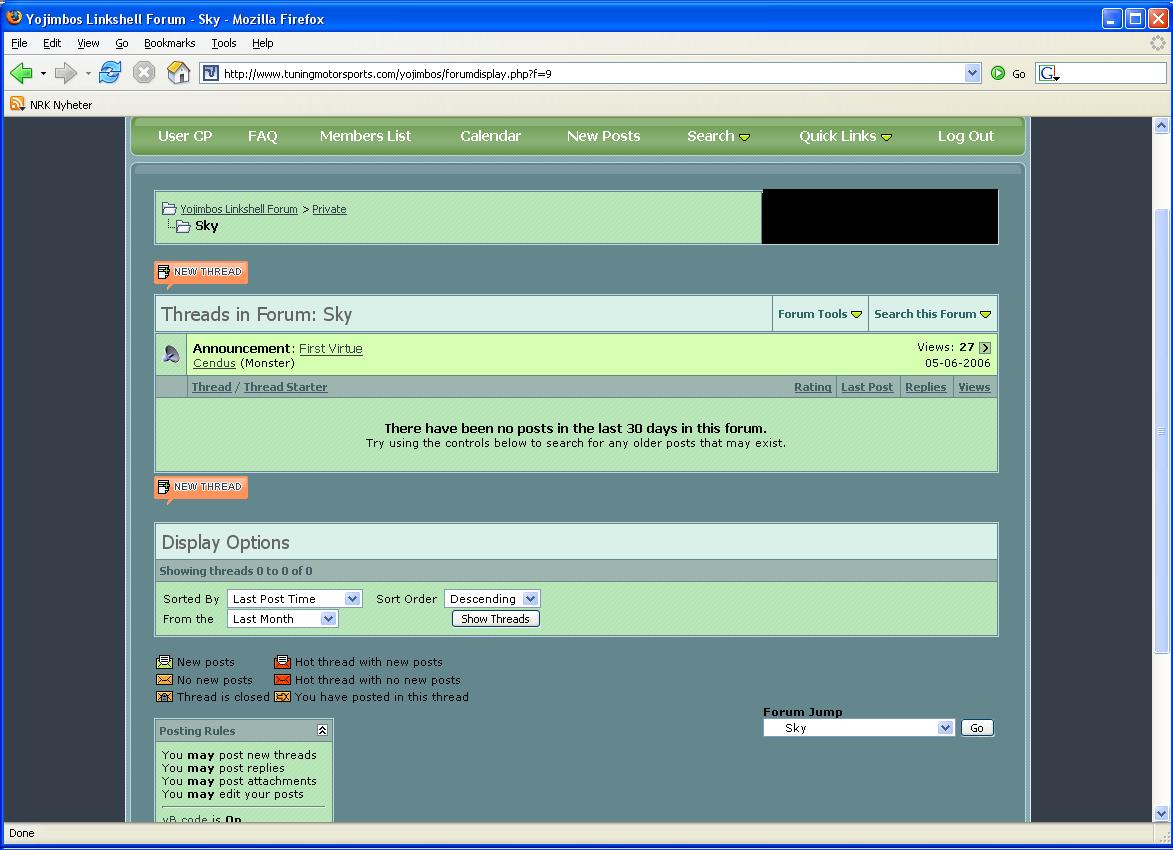This screenshot has height=850, width=1173.
Task: Click the arrow icon next to Views: 27
Action: [985, 348]
